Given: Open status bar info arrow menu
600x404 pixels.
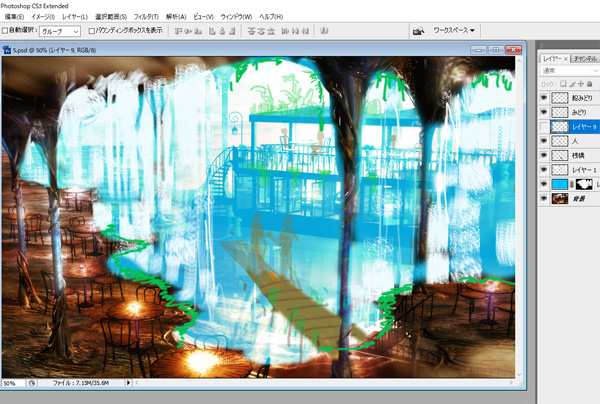Looking at the screenshot, I should click(x=128, y=383).
